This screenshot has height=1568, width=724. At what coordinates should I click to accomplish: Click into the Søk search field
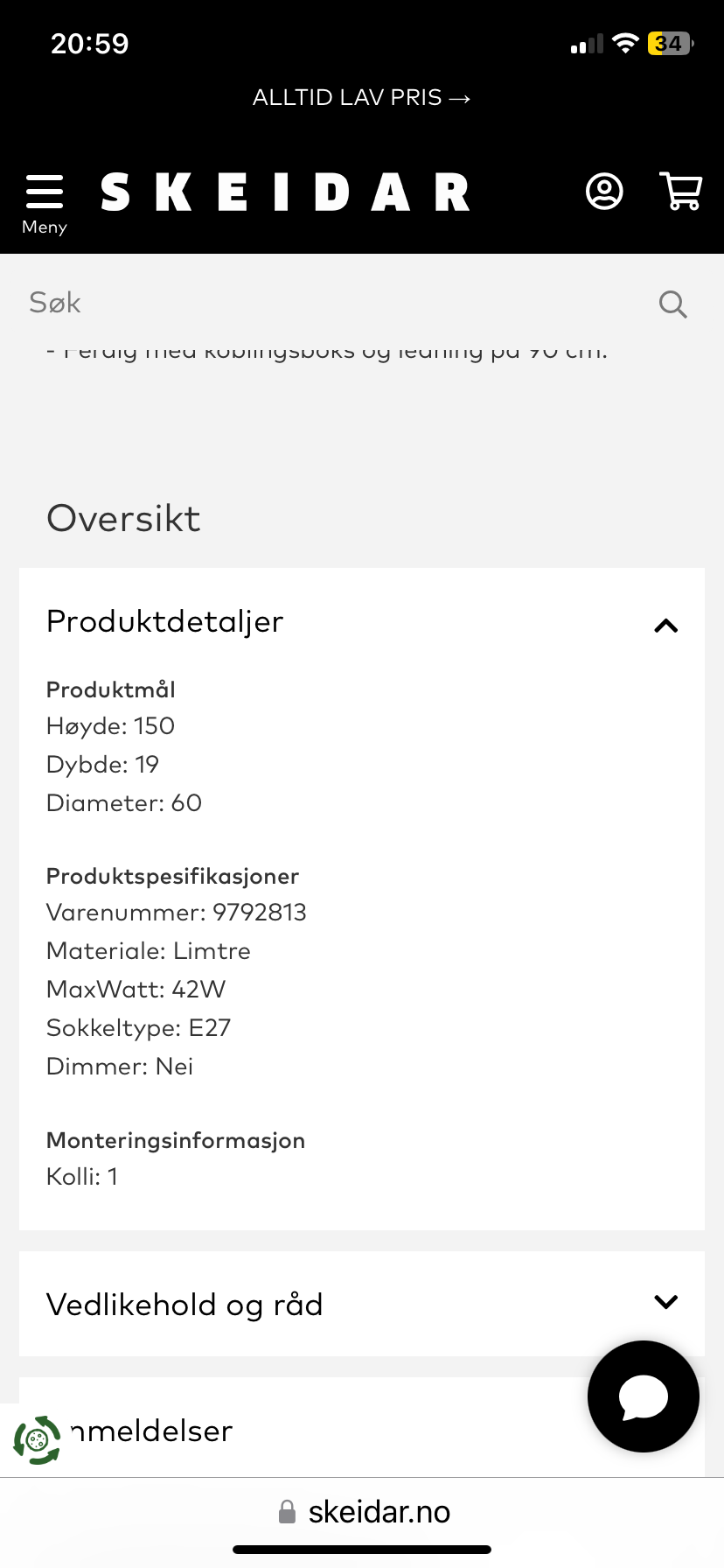pyautogui.click(x=332, y=303)
